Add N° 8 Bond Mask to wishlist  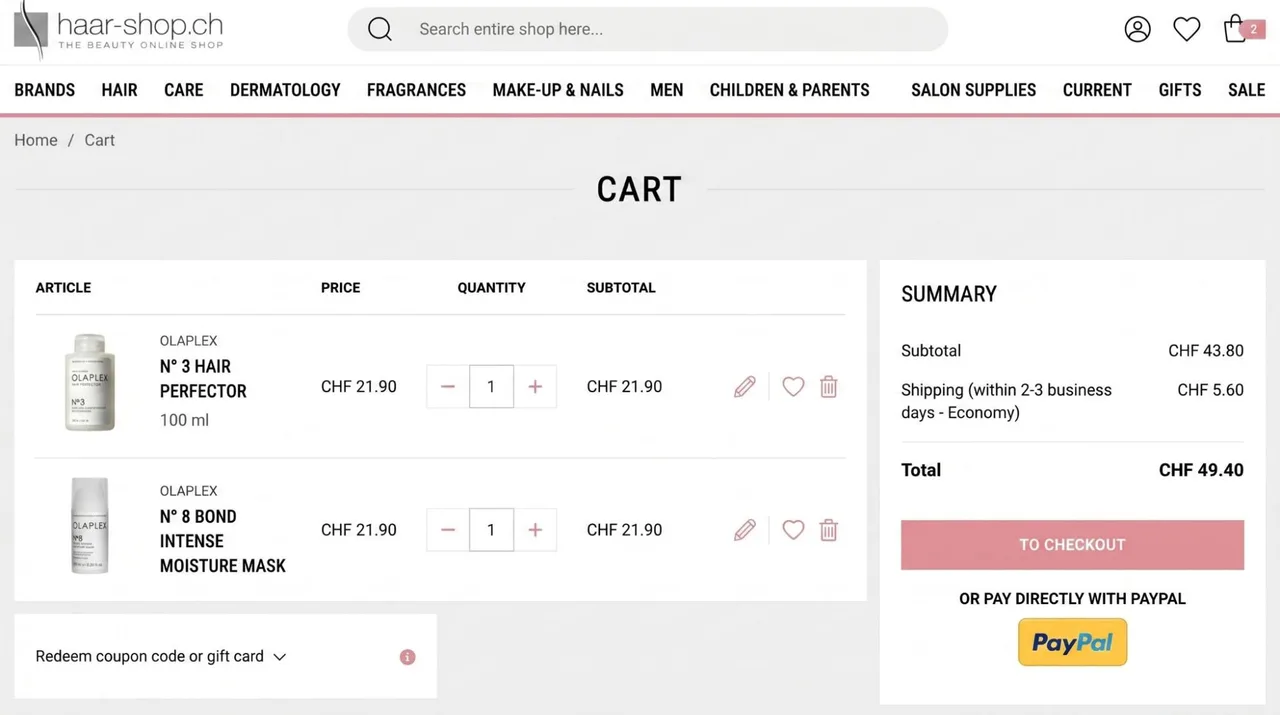(x=793, y=530)
